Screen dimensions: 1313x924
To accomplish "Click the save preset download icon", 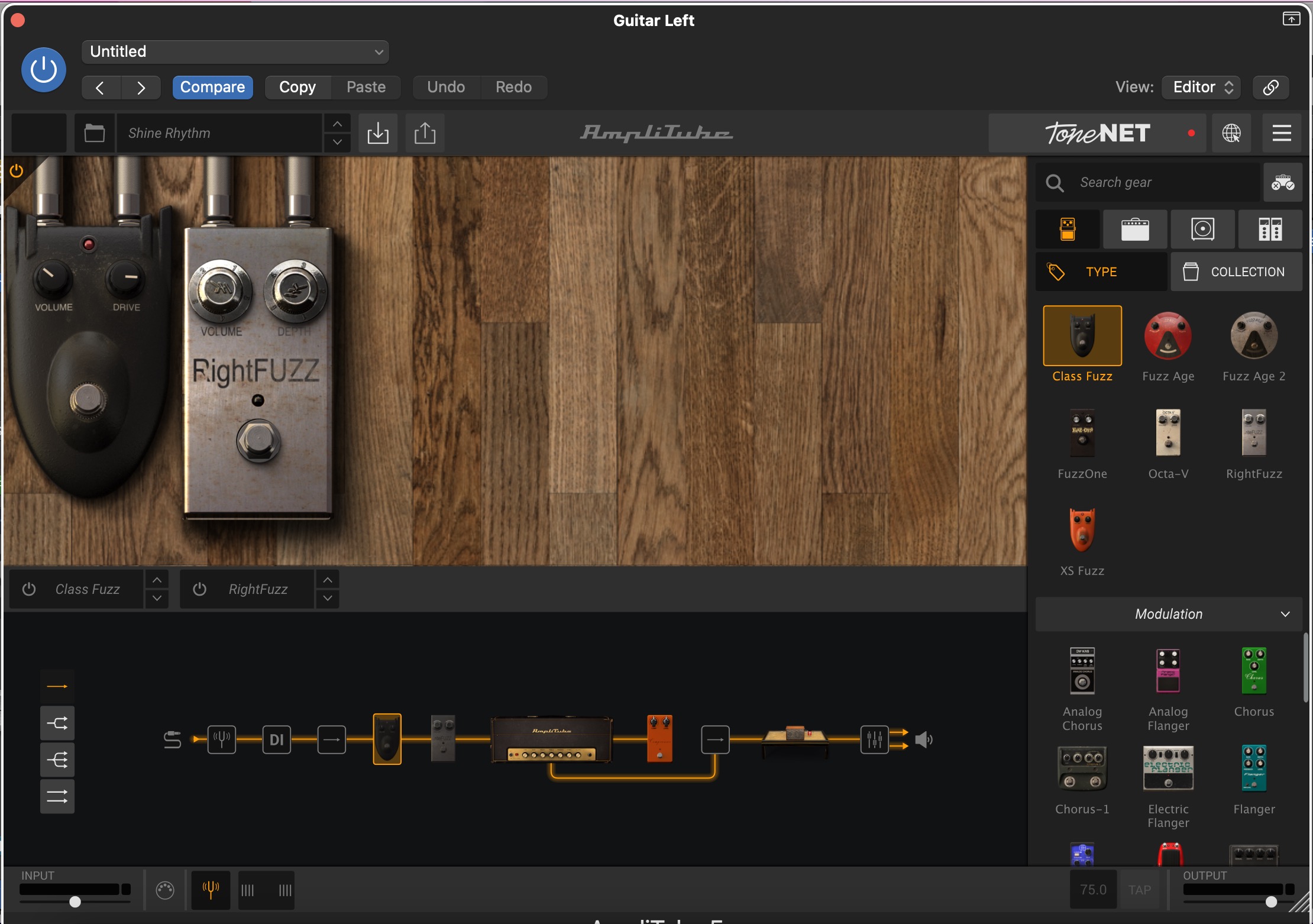I will (378, 133).
